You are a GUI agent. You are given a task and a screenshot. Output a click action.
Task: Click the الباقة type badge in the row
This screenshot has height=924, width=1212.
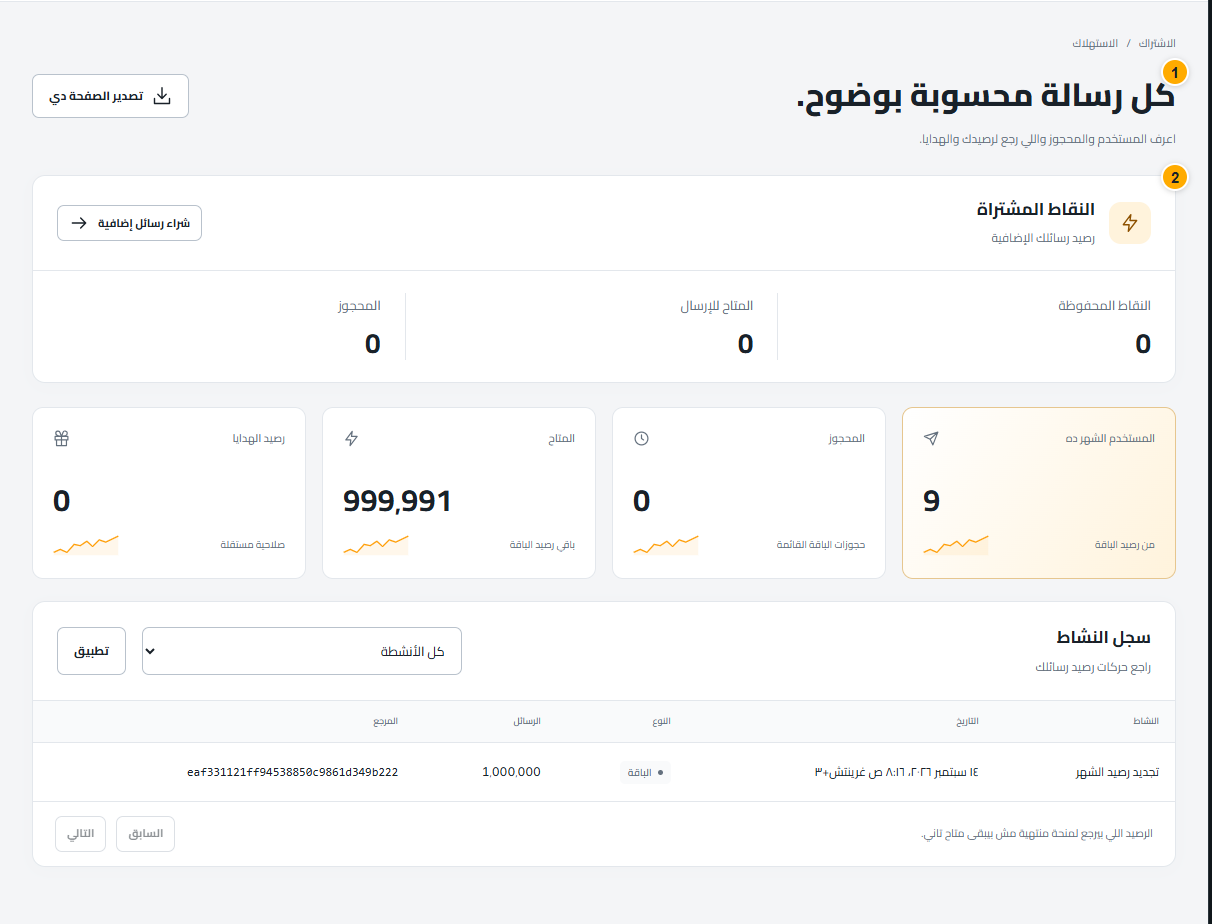(x=645, y=772)
